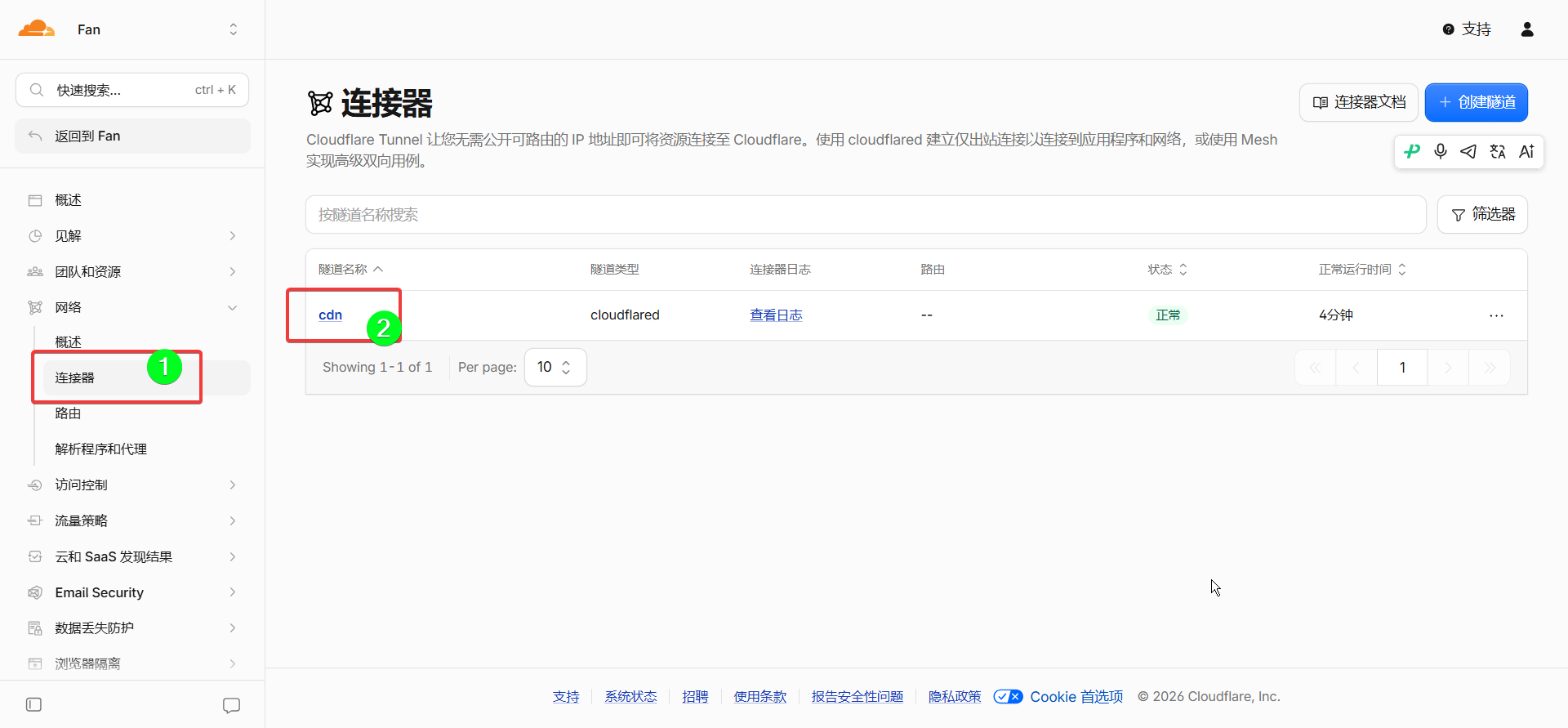The width and height of the screenshot is (1568, 728).
Task: Open Cookie 首选项 settings
Action: point(1058,697)
